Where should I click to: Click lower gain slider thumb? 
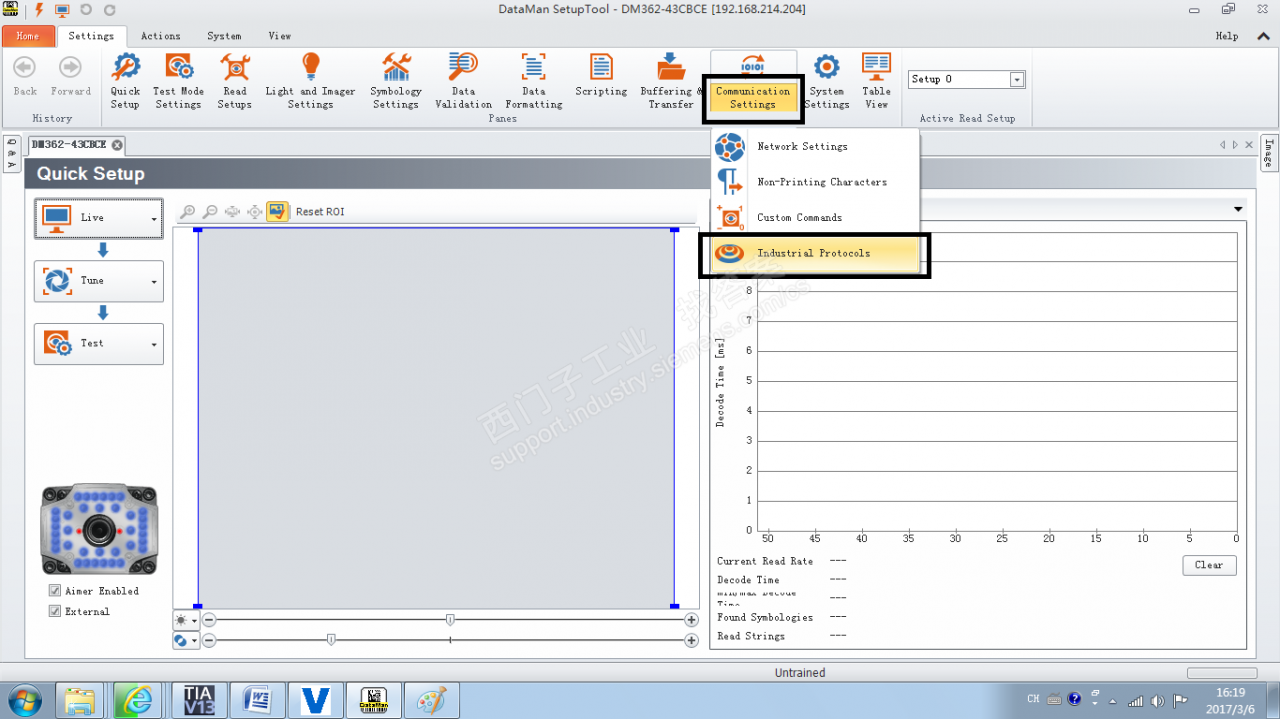click(x=331, y=640)
